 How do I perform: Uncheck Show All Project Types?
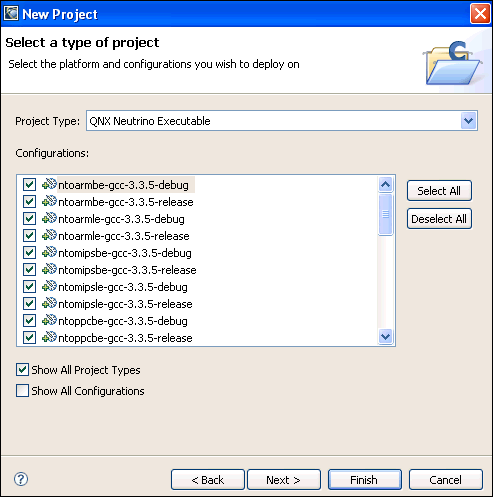[x=22, y=370]
